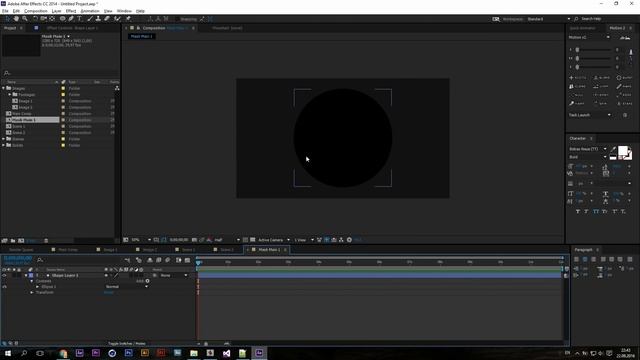The height and width of the screenshot is (360, 640).
Task: Create new folder in Project panel
Action: click(x=13, y=241)
